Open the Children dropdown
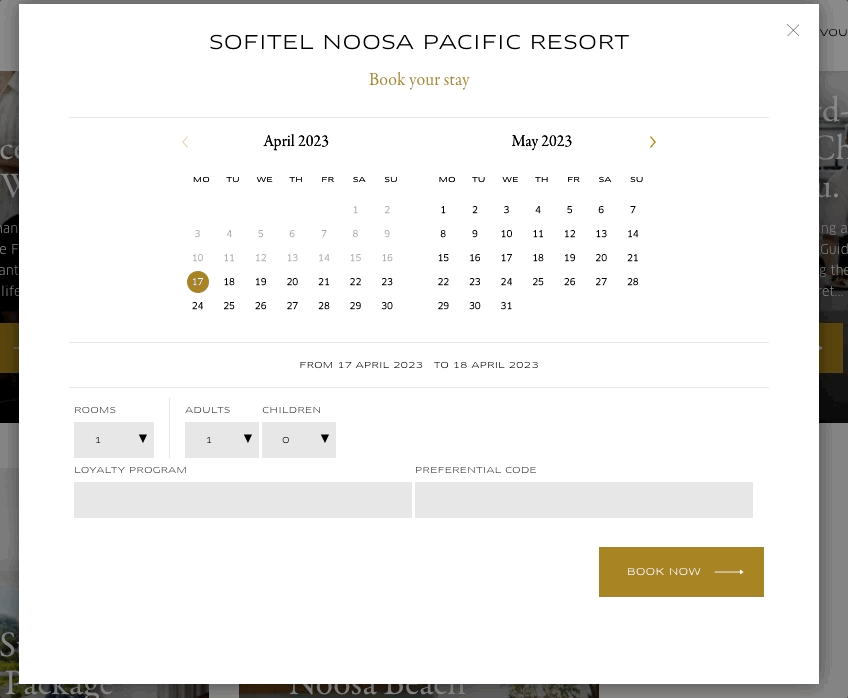848x698 pixels. coord(298,440)
